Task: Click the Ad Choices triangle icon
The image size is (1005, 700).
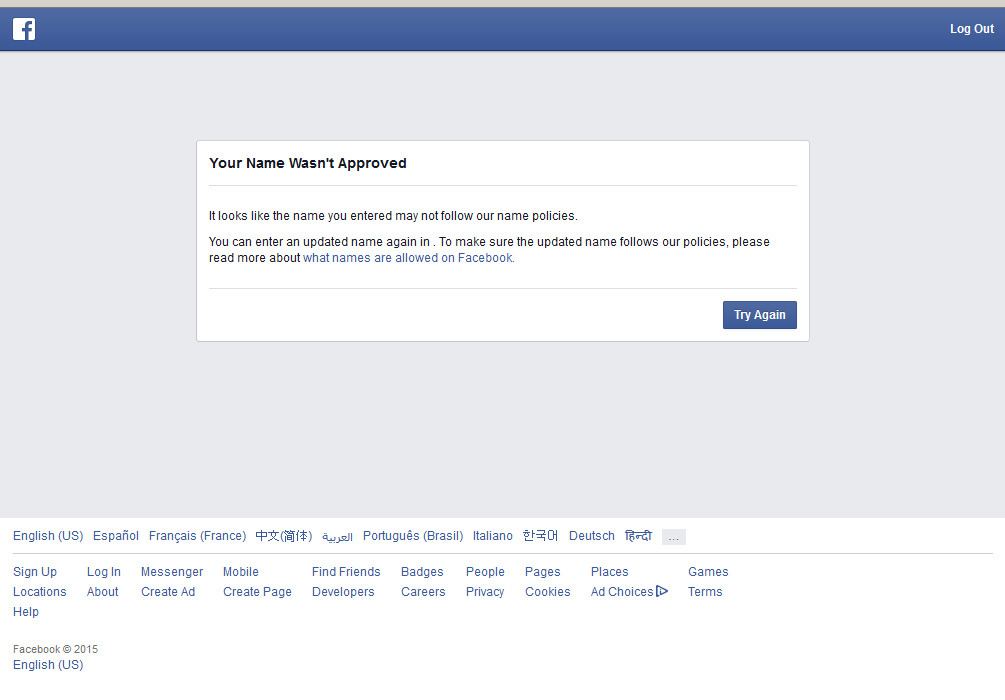Action: coord(662,591)
